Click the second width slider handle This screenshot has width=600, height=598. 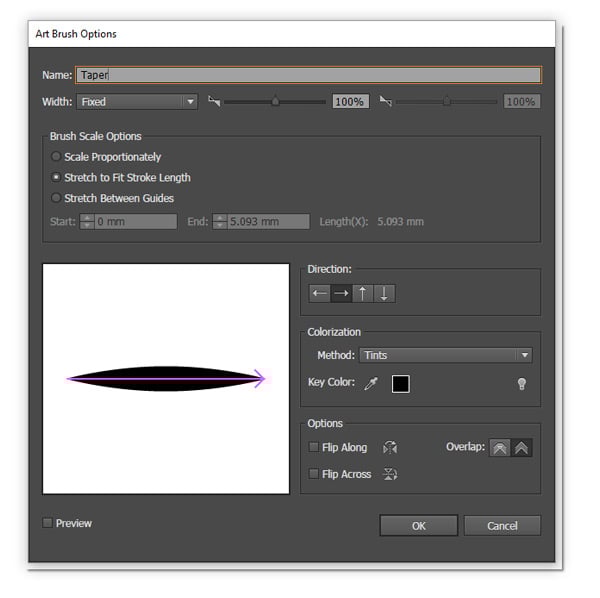click(447, 101)
